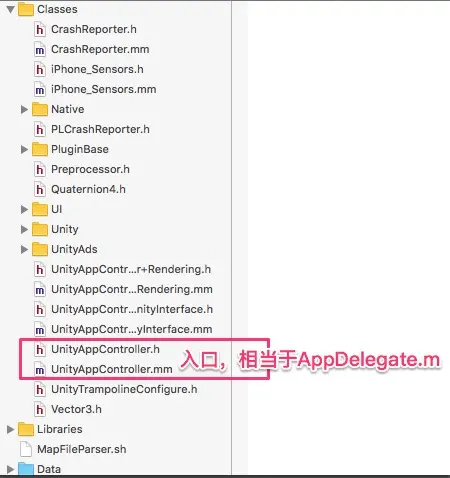450x478 pixels.
Task: Expand the Unity folder triangle
Action: pos(24,229)
